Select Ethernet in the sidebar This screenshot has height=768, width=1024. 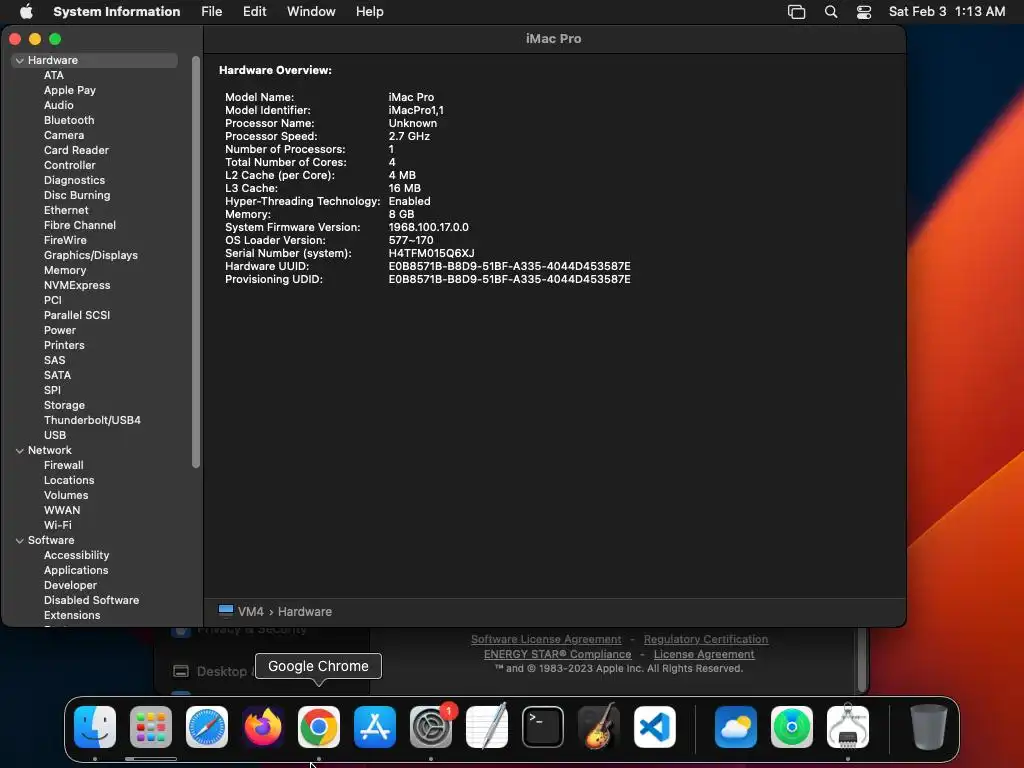coord(66,210)
